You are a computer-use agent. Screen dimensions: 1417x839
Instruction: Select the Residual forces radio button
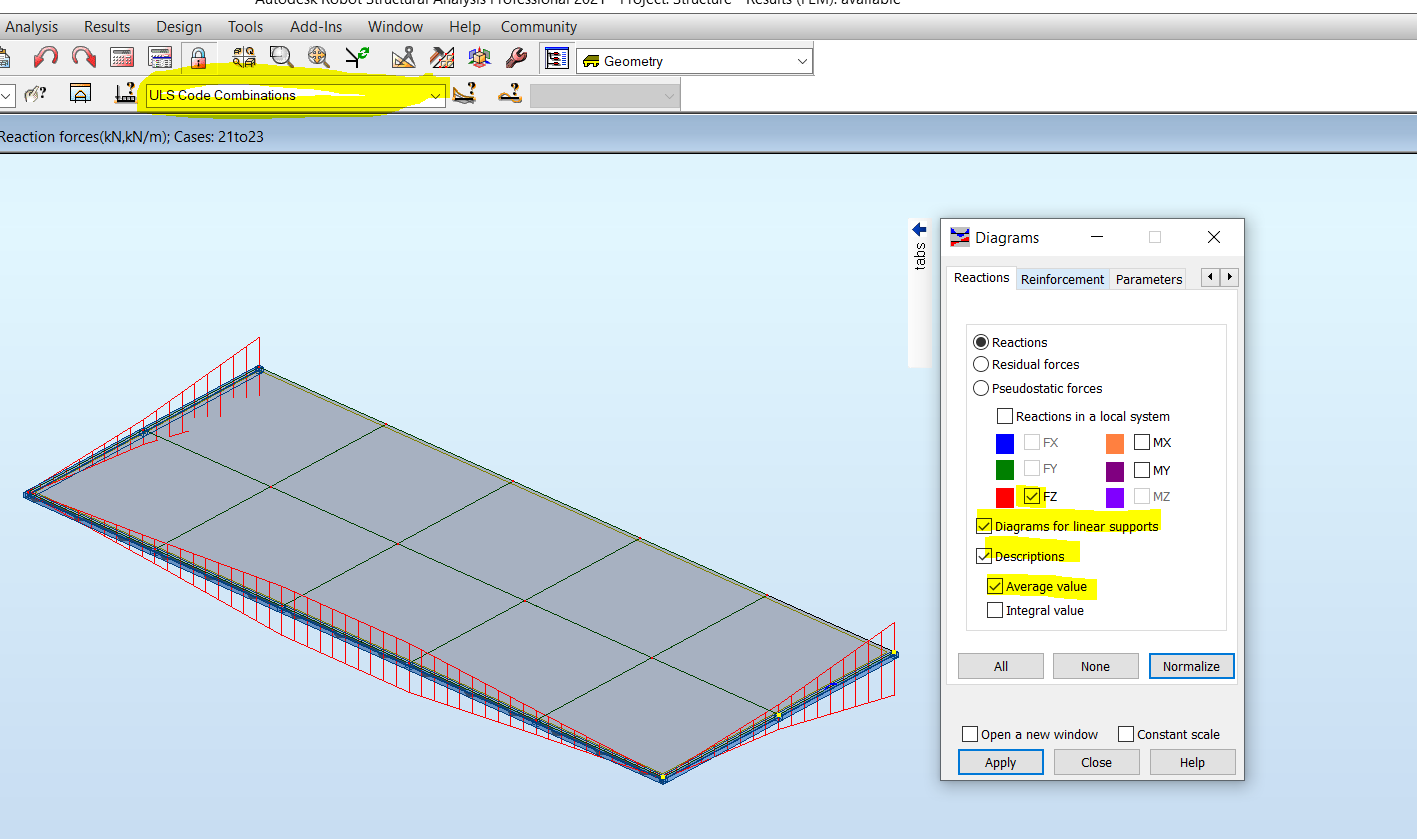(981, 364)
